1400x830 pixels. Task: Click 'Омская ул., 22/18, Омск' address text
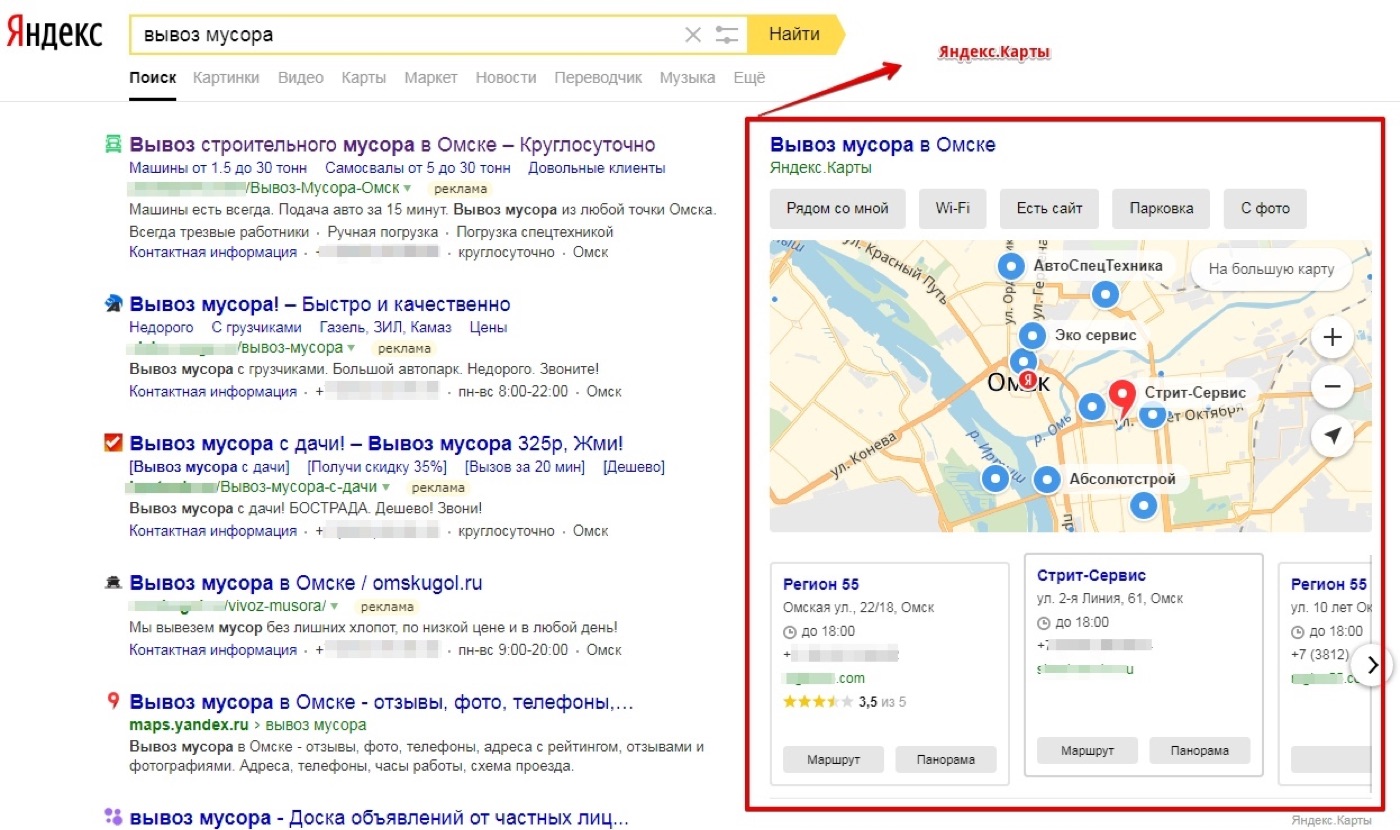(x=859, y=608)
